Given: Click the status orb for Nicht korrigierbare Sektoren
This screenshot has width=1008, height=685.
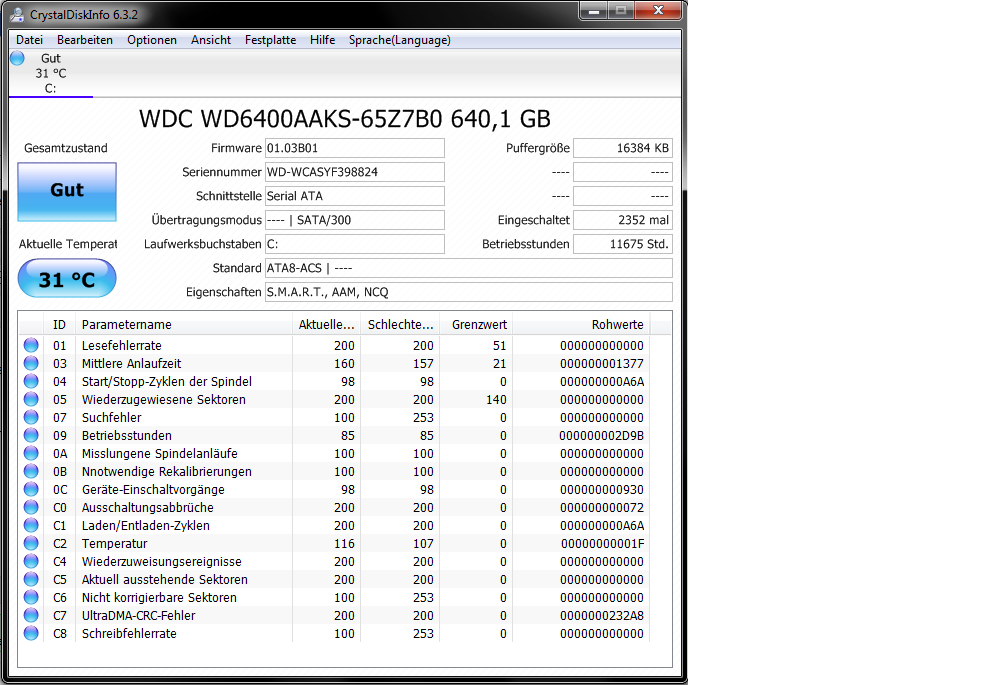Looking at the screenshot, I should coord(31,597).
